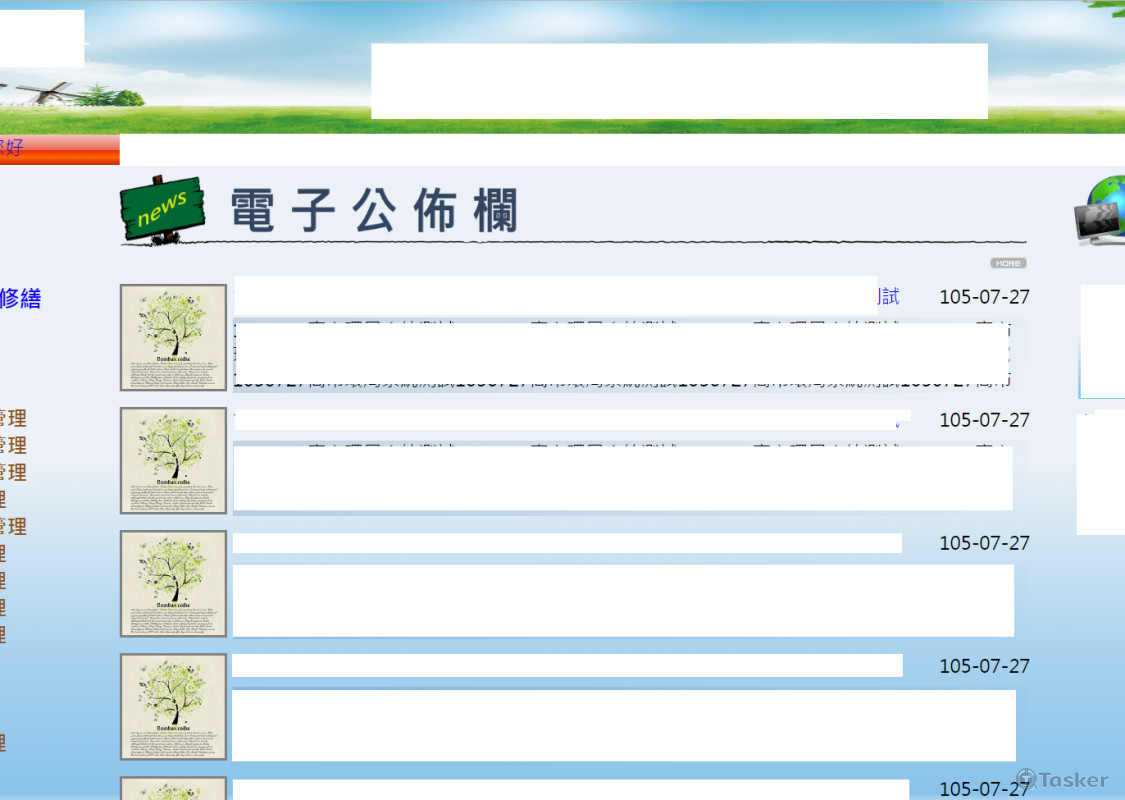The image size is (1125, 800).
Task: Open the globe and monitor icon
Action: 1098,210
